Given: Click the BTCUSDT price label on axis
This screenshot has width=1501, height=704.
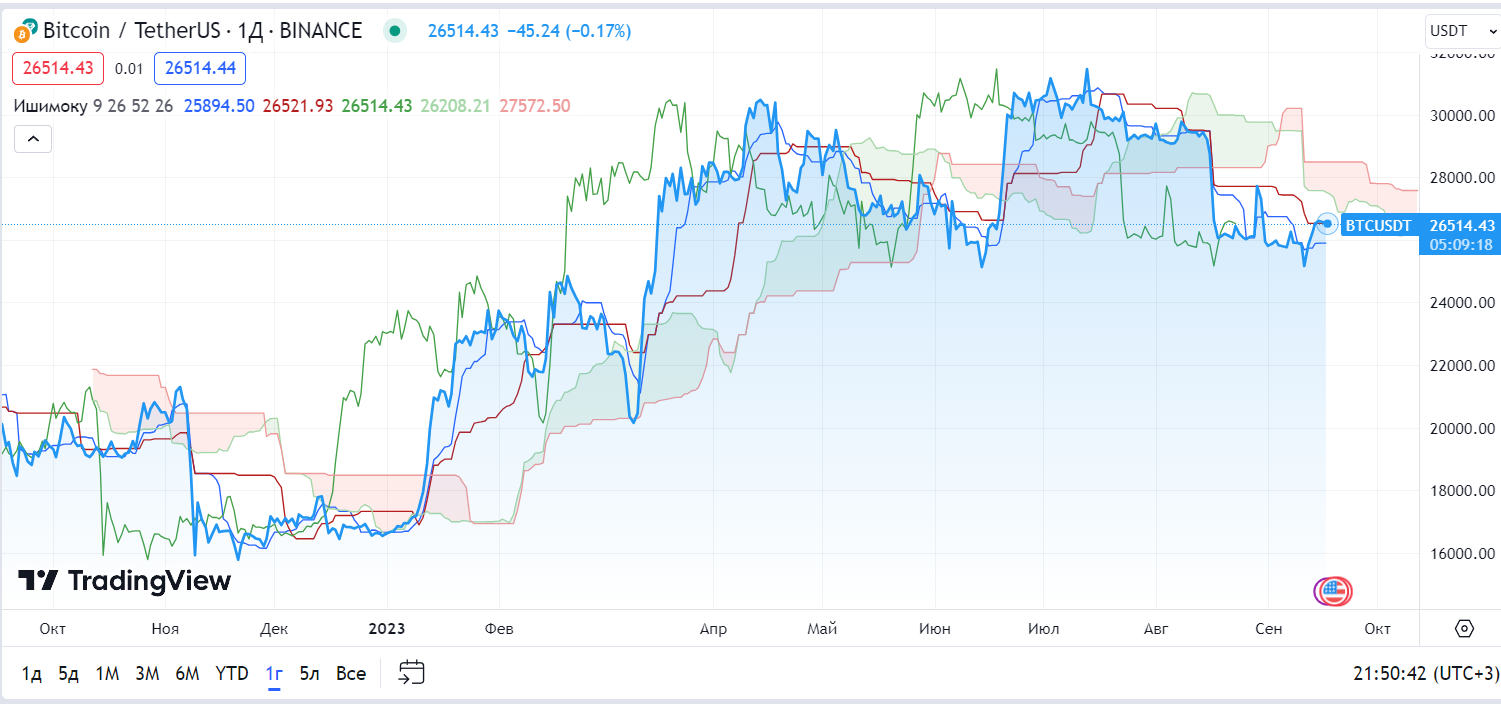Looking at the screenshot, I should (1378, 225).
